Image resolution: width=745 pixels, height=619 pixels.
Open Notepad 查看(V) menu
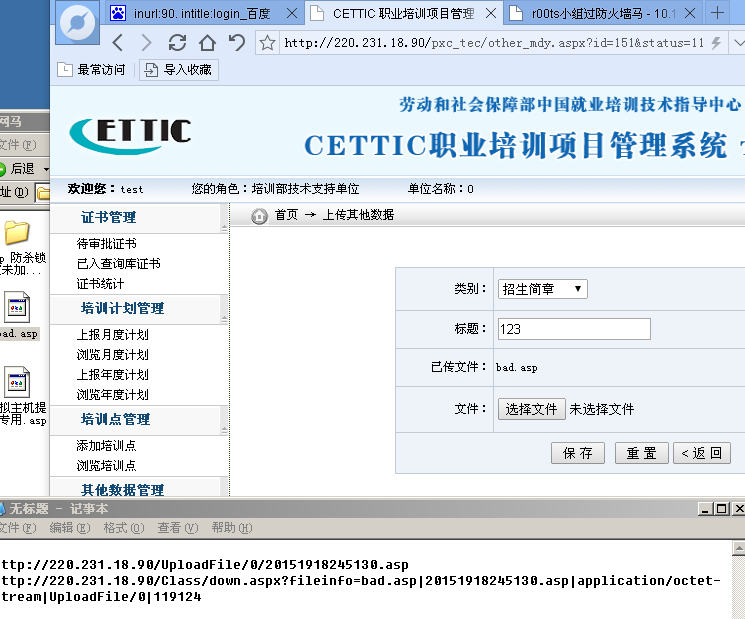(x=178, y=528)
